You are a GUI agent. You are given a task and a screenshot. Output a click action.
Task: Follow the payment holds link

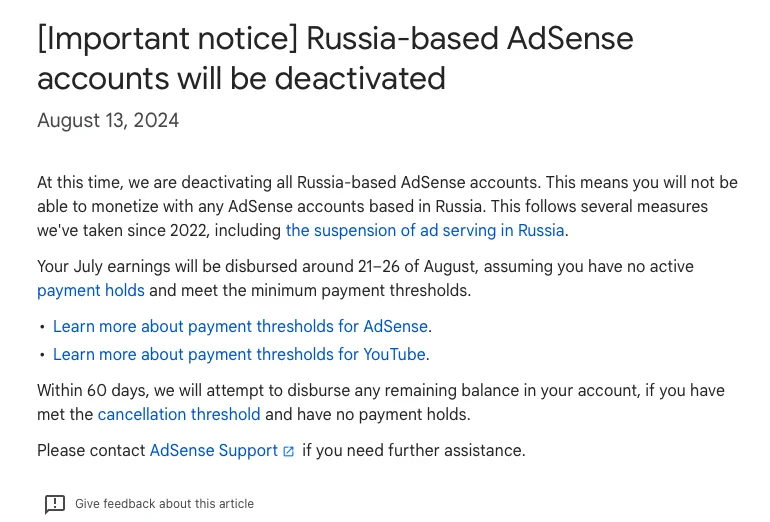coord(91,290)
